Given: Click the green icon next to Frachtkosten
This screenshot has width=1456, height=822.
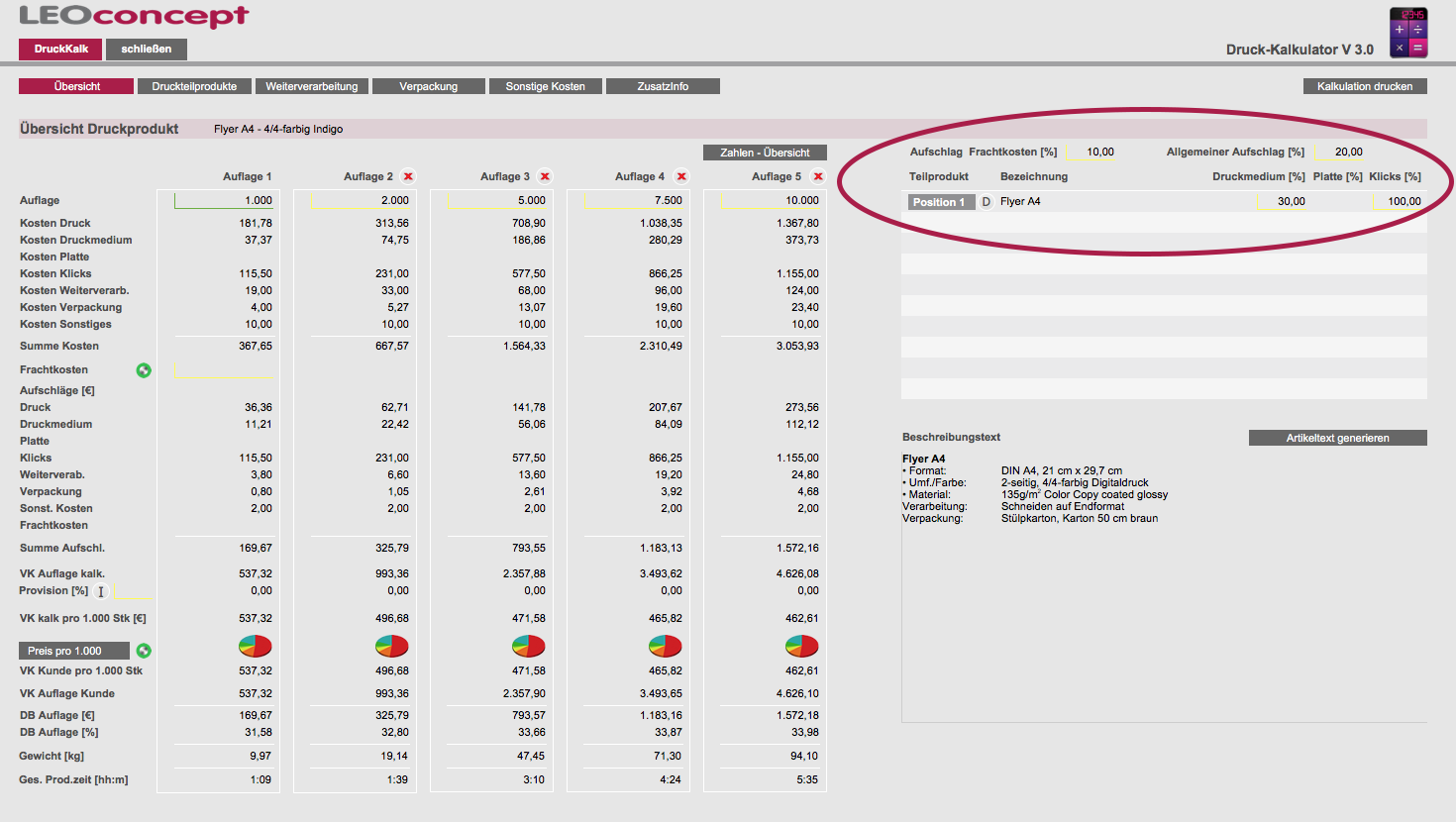Looking at the screenshot, I should coord(144,370).
